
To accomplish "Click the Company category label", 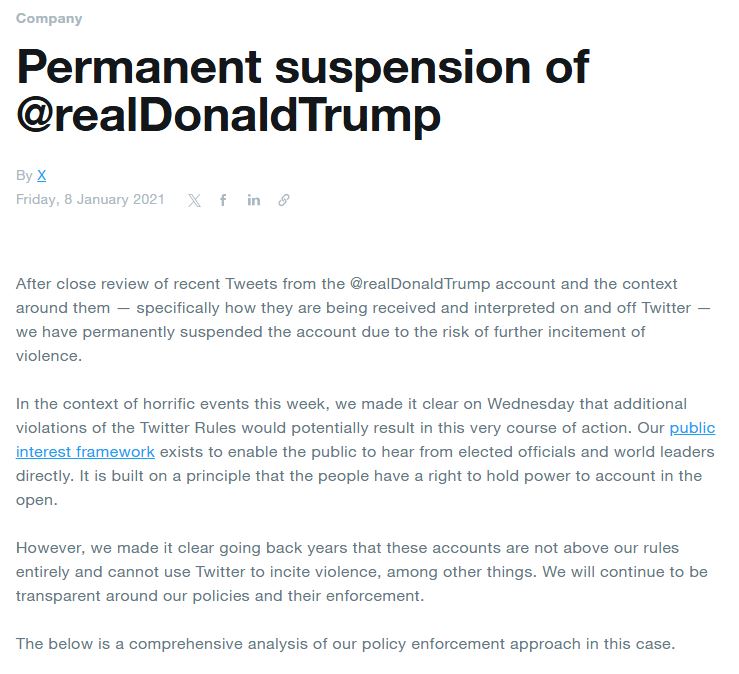I will click(49, 19).
